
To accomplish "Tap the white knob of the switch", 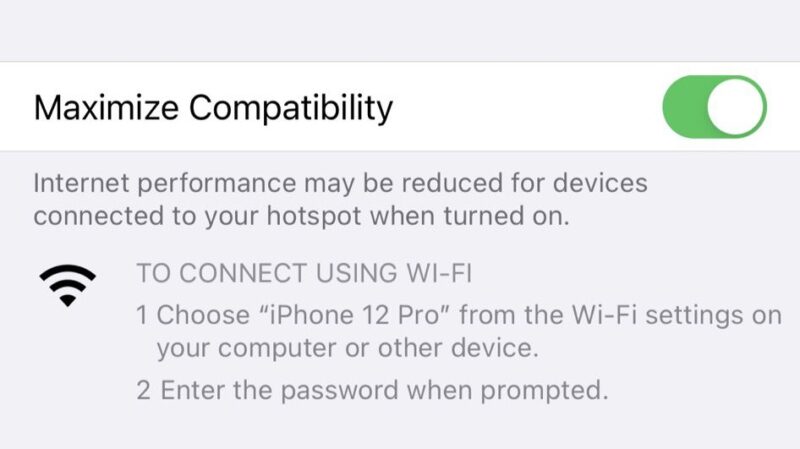I will click(x=735, y=107).
